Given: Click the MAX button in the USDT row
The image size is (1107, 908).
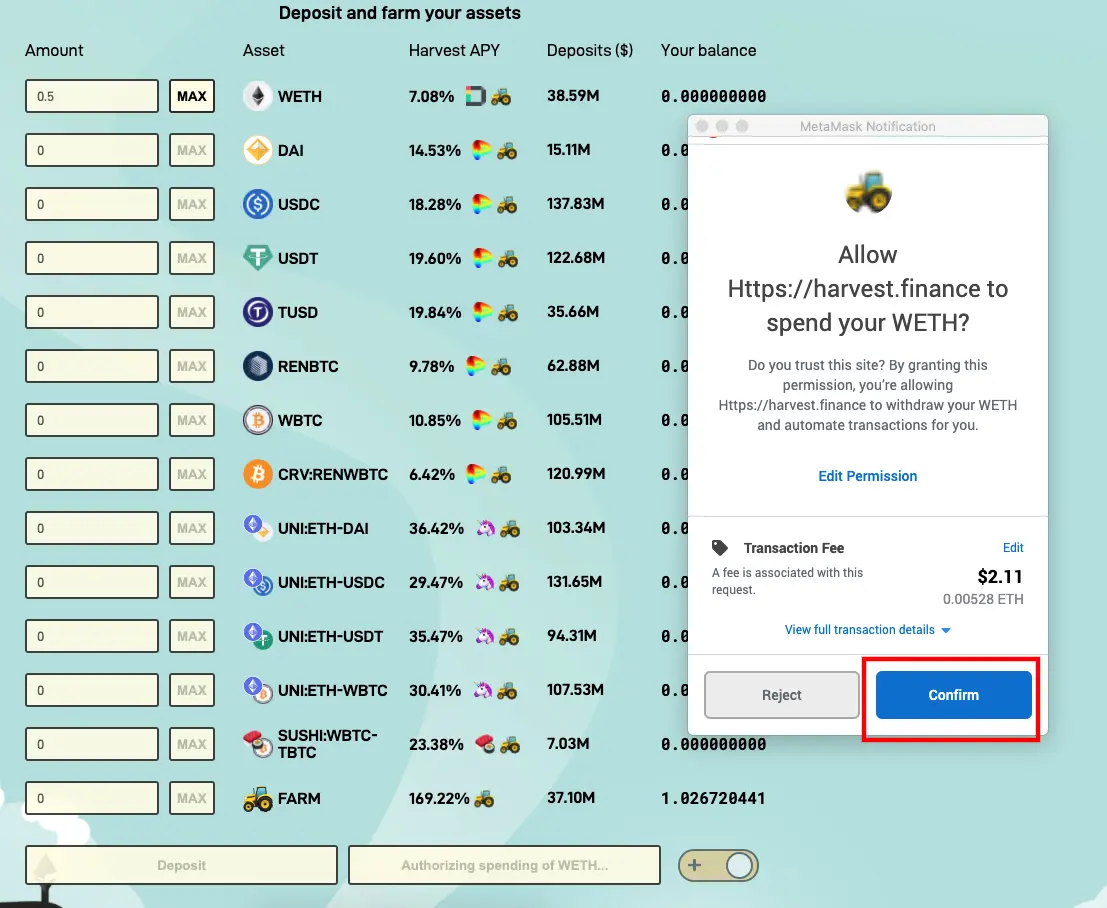Looking at the screenshot, I should click(x=192, y=258).
